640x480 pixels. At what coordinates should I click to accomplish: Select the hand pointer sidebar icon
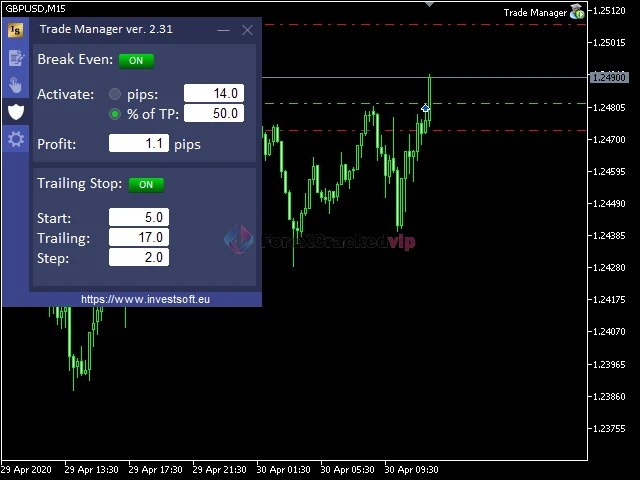click(15, 84)
